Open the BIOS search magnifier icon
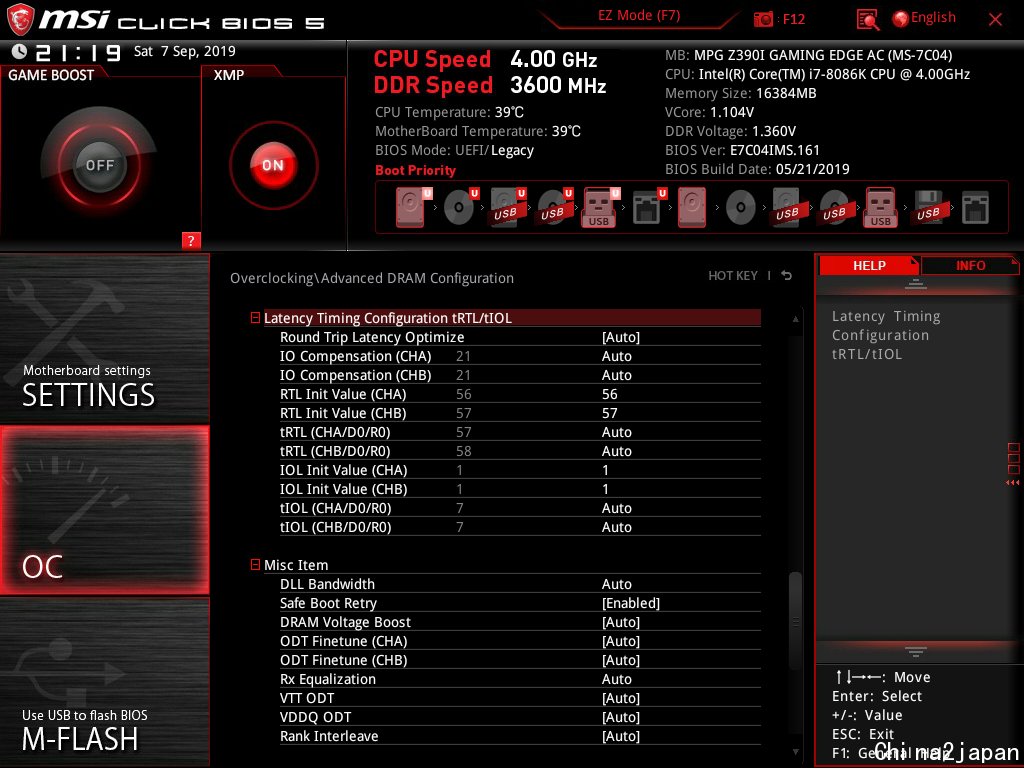This screenshot has height=768, width=1024. [868, 20]
